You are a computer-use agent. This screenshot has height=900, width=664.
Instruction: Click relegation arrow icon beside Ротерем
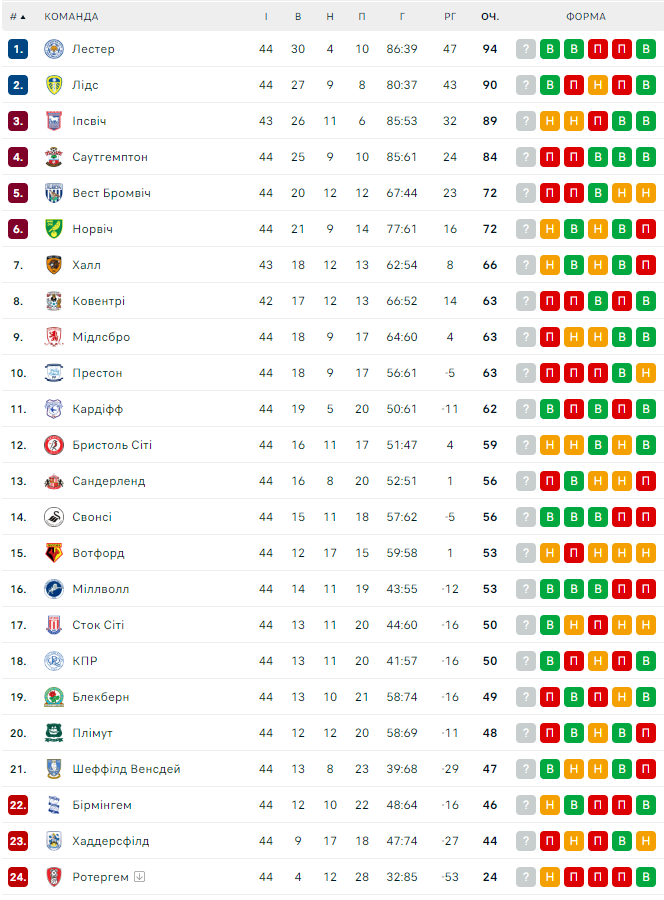(140, 877)
